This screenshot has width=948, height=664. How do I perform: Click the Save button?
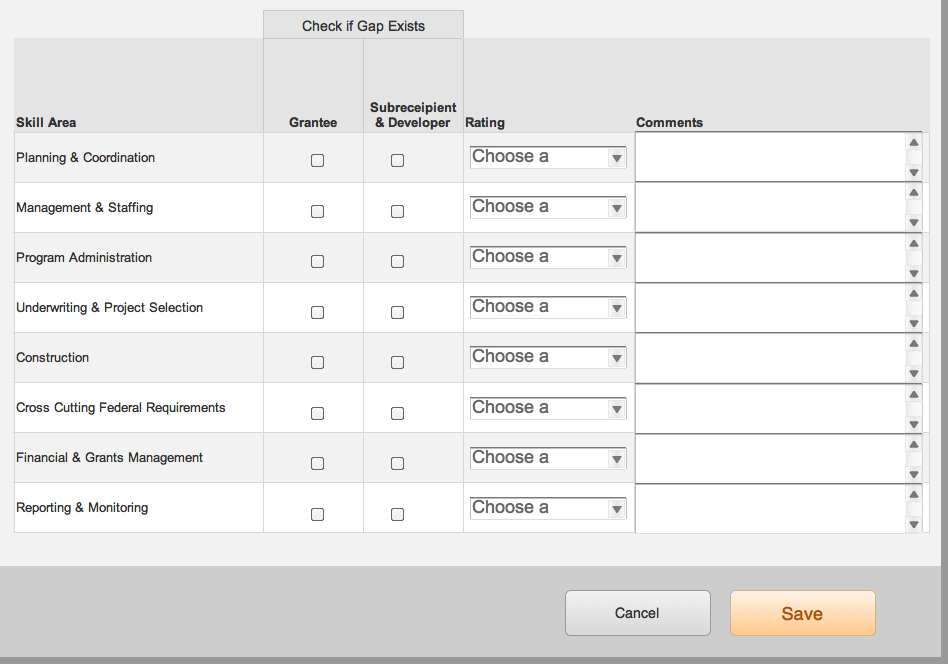(802, 613)
